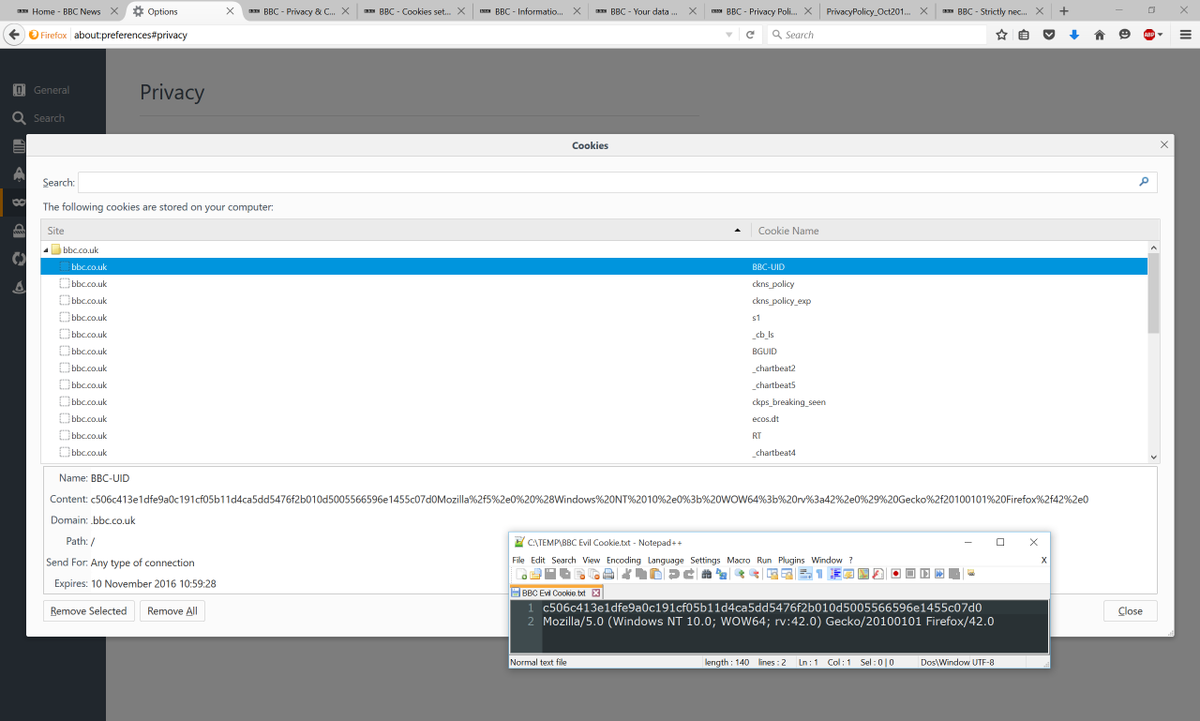Click the Notepad++ Save Macro icon
This screenshot has width=1200, height=721.
954,574
